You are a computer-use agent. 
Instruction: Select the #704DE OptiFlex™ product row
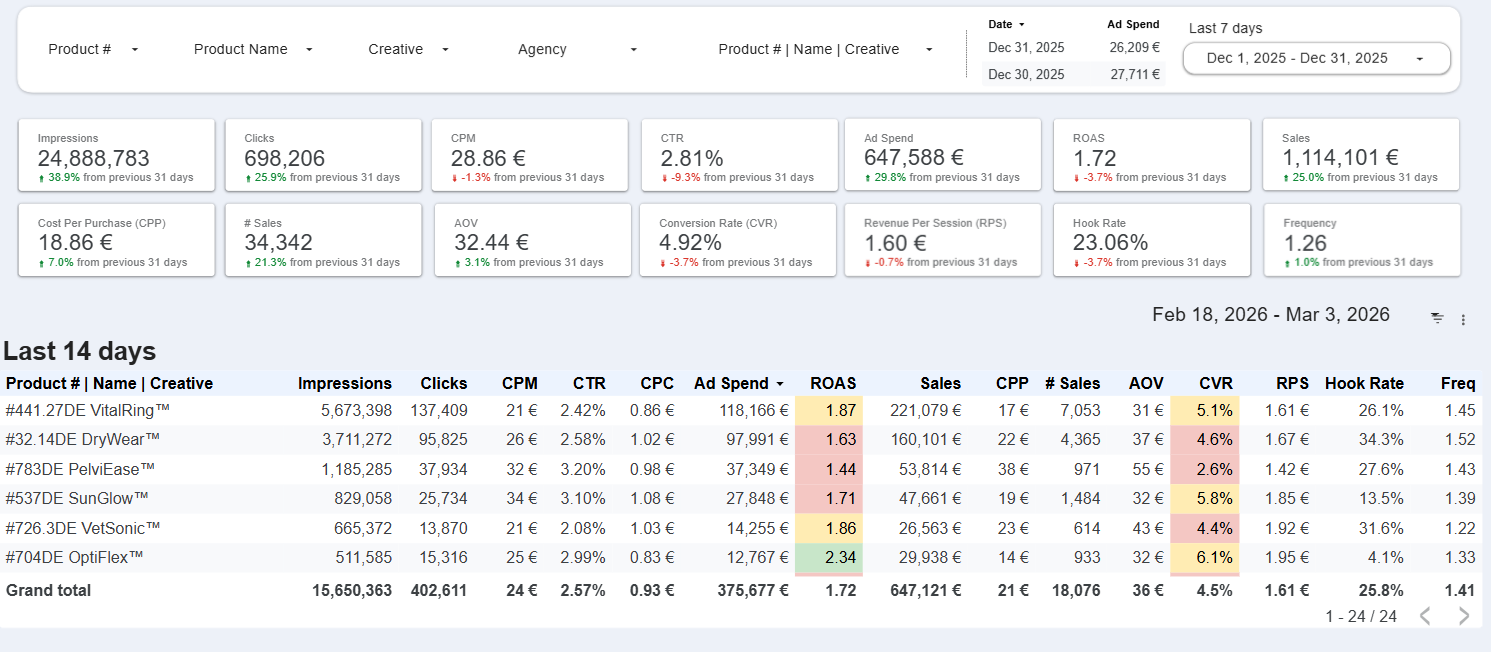(75, 557)
